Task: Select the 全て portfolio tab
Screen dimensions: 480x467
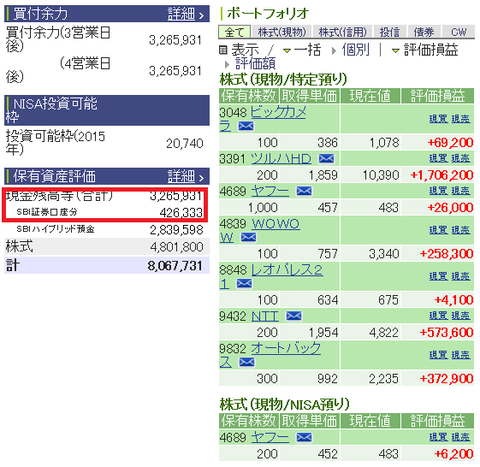Action: pyautogui.click(x=235, y=32)
